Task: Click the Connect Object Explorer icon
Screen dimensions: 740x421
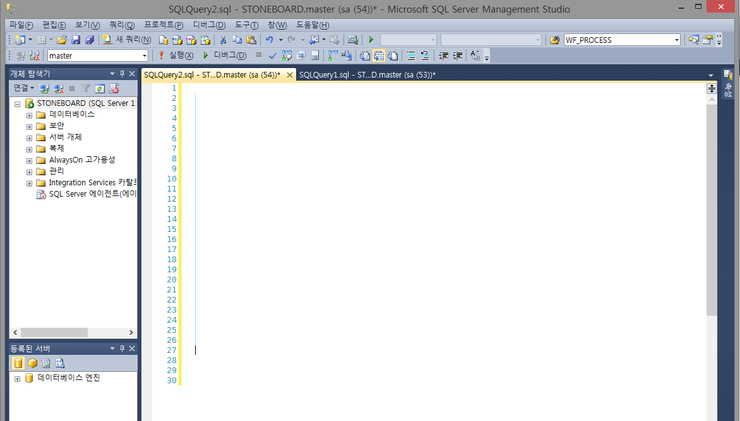Action: (44, 88)
